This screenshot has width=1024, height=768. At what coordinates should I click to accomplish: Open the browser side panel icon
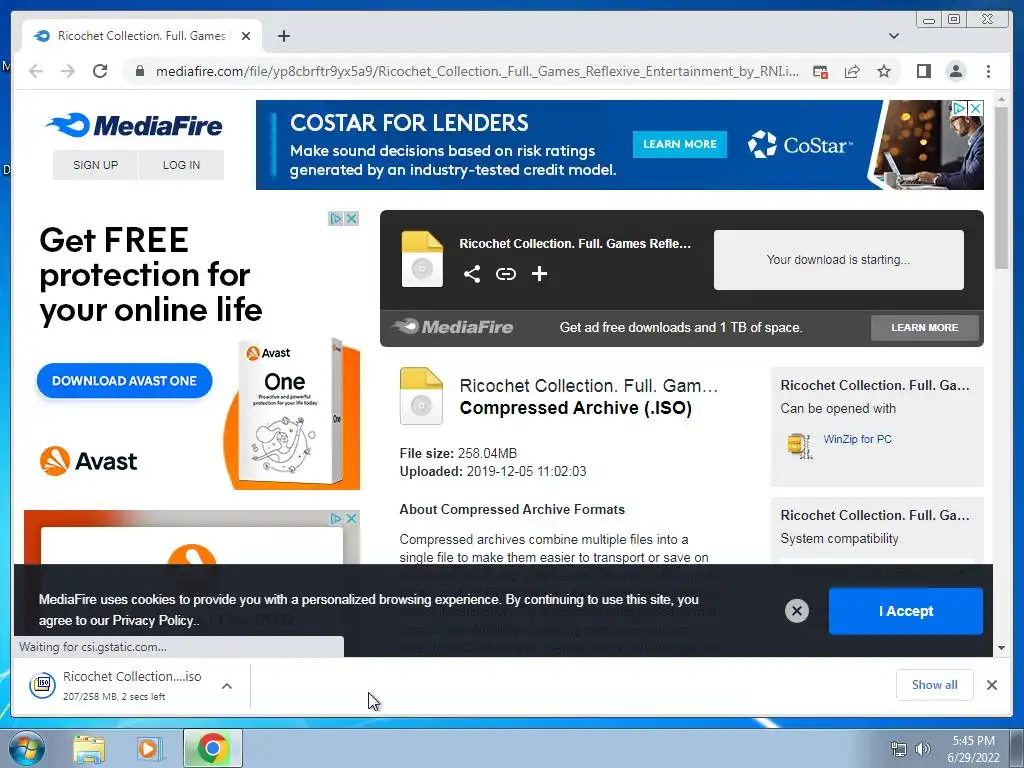pyautogui.click(x=923, y=71)
